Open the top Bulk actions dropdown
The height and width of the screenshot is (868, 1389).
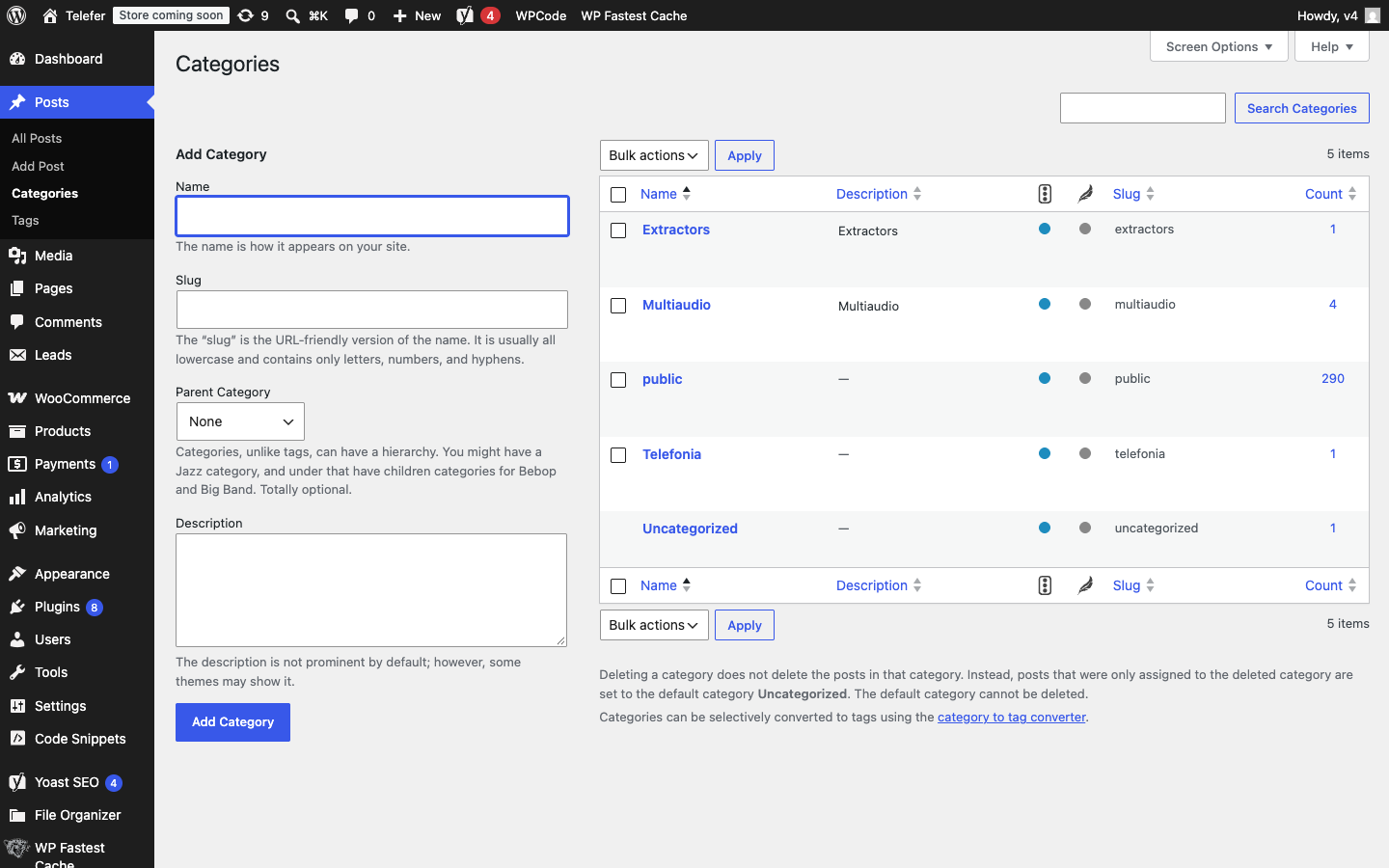pos(654,155)
